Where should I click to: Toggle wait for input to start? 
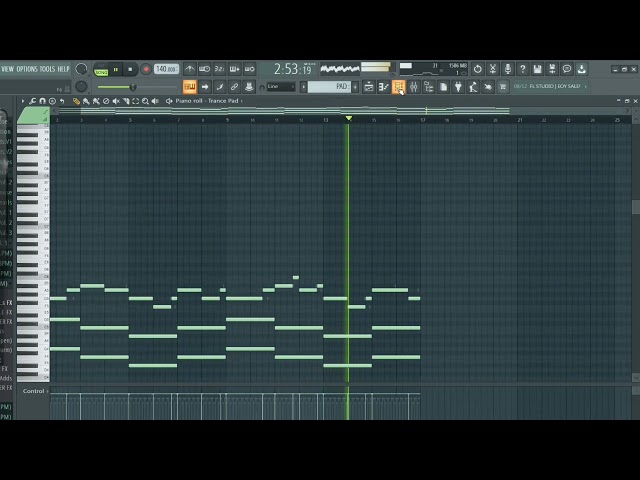[204, 69]
